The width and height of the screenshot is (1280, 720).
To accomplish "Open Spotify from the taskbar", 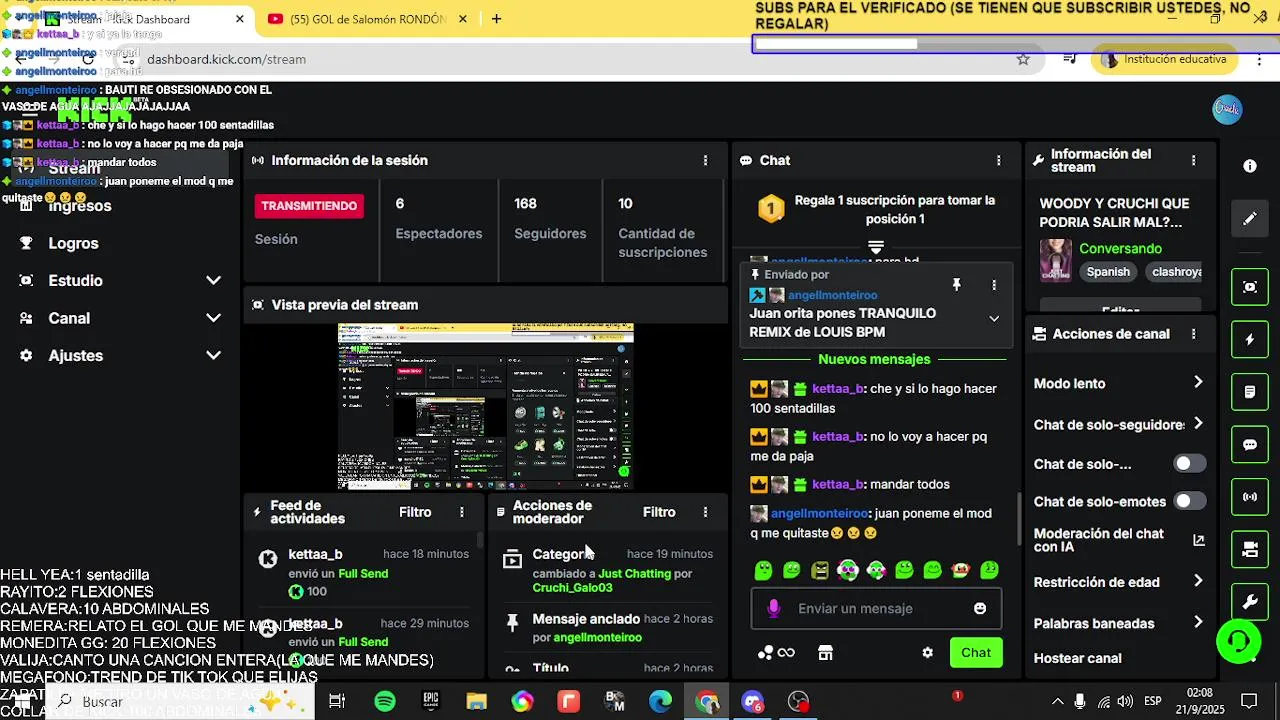I will point(385,702).
